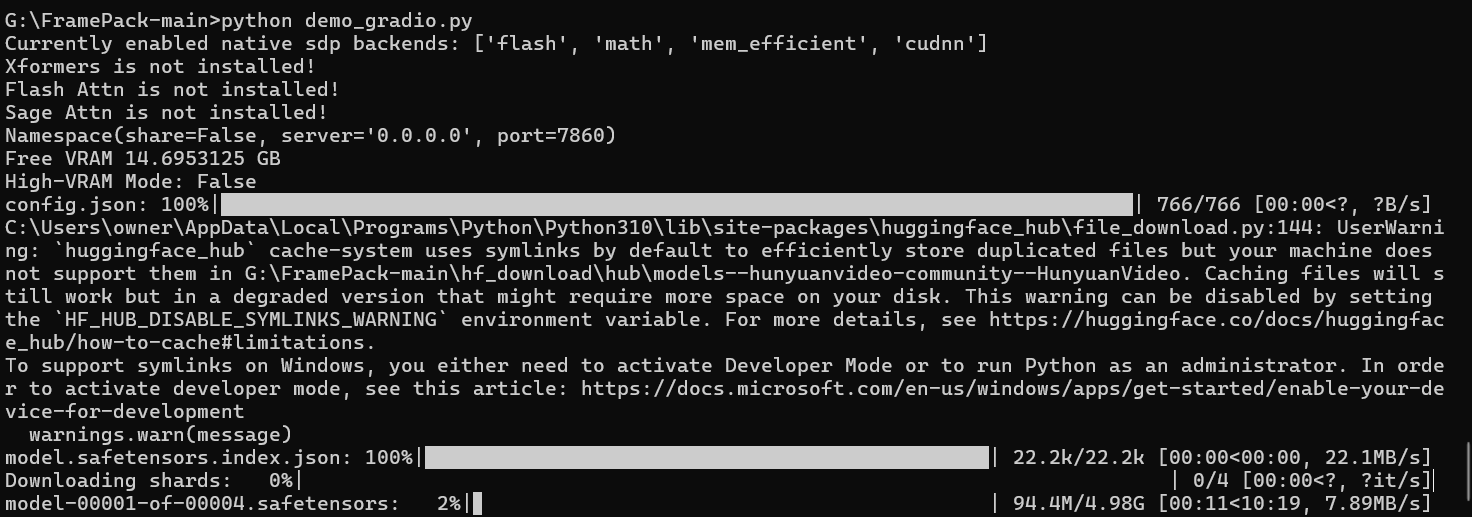Select the 'Xformers is not installed!' line
The image size is (1472, 517).
click(x=160, y=67)
